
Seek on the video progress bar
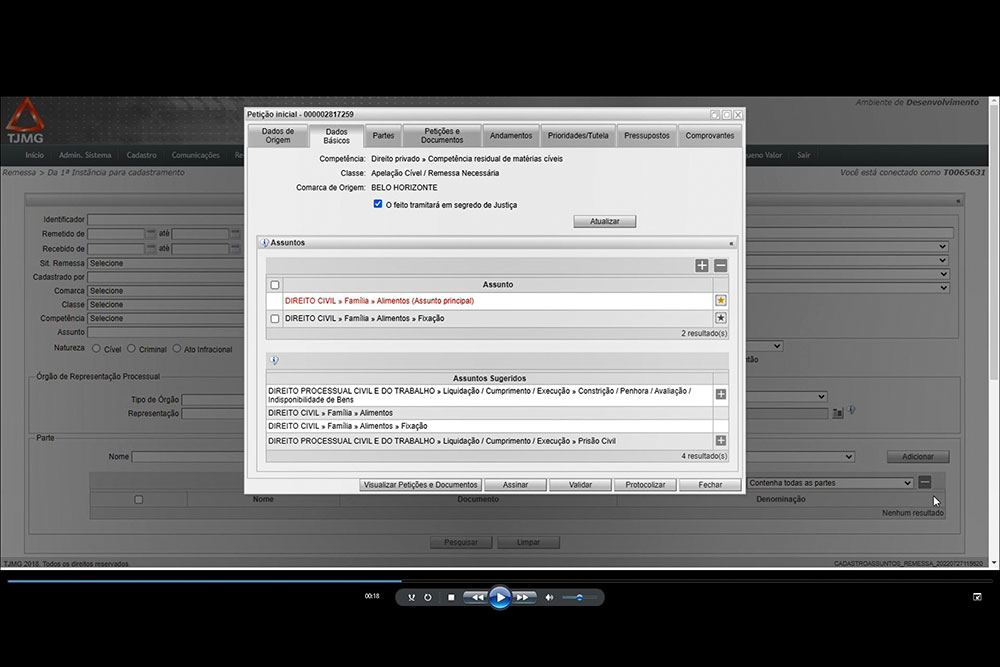pyautogui.click(x=500, y=581)
